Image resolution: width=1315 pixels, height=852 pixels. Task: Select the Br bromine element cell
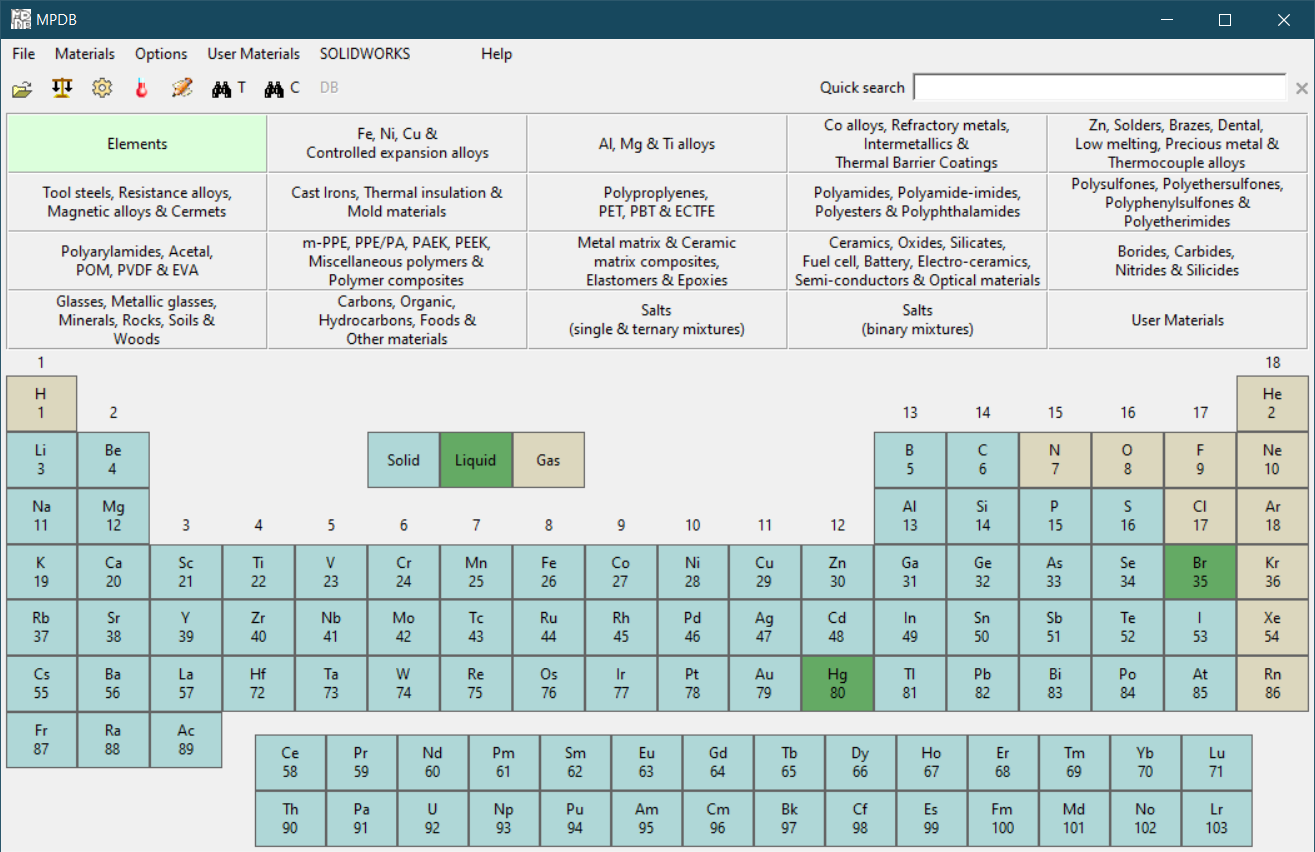coord(1200,572)
